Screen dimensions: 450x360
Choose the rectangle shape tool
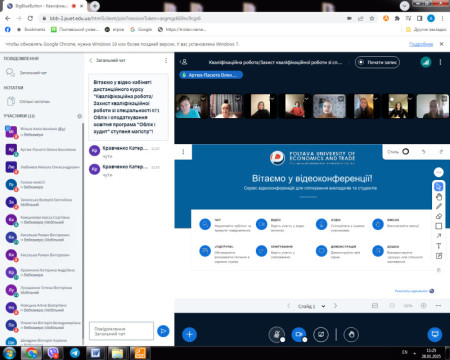[439, 226]
